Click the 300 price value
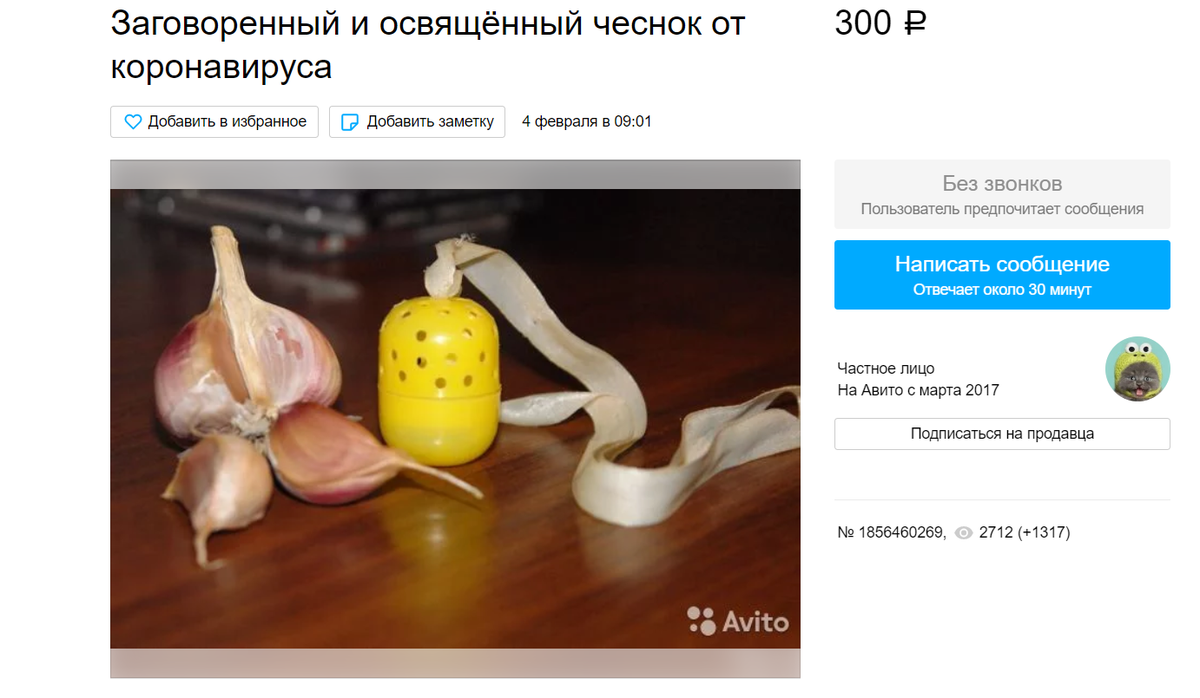The width and height of the screenshot is (1200, 698). coord(863,24)
